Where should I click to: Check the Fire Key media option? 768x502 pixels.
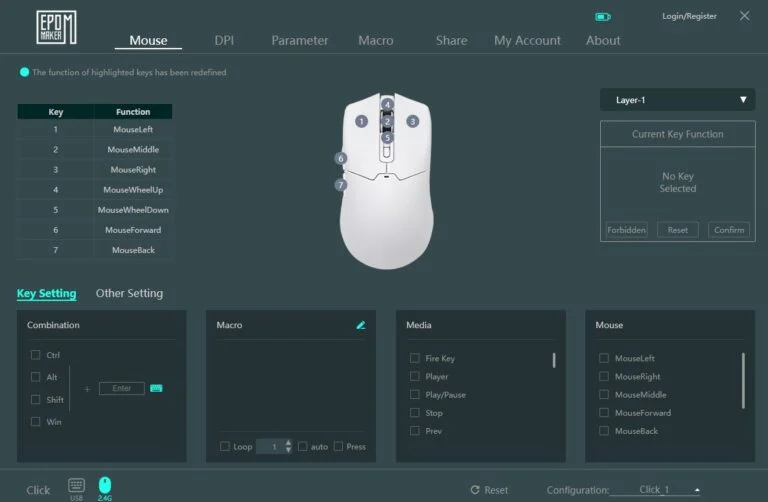click(x=415, y=358)
